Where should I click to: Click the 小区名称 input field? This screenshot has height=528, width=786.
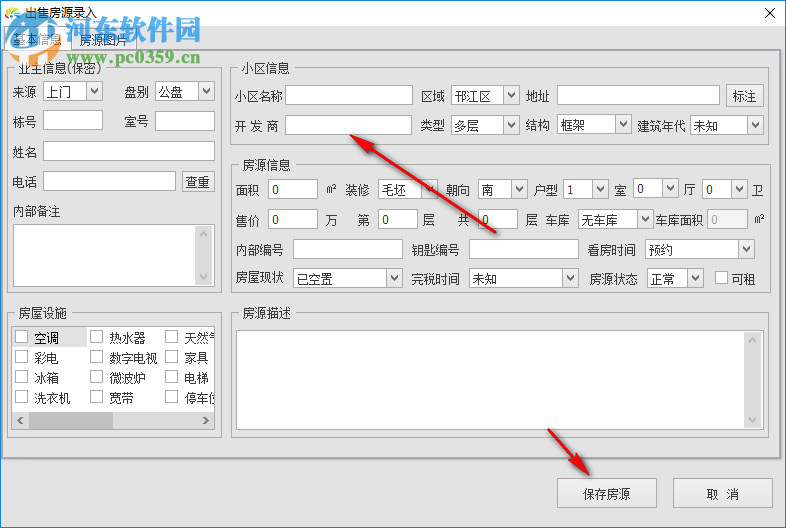pyautogui.click(x=349, y=95)
